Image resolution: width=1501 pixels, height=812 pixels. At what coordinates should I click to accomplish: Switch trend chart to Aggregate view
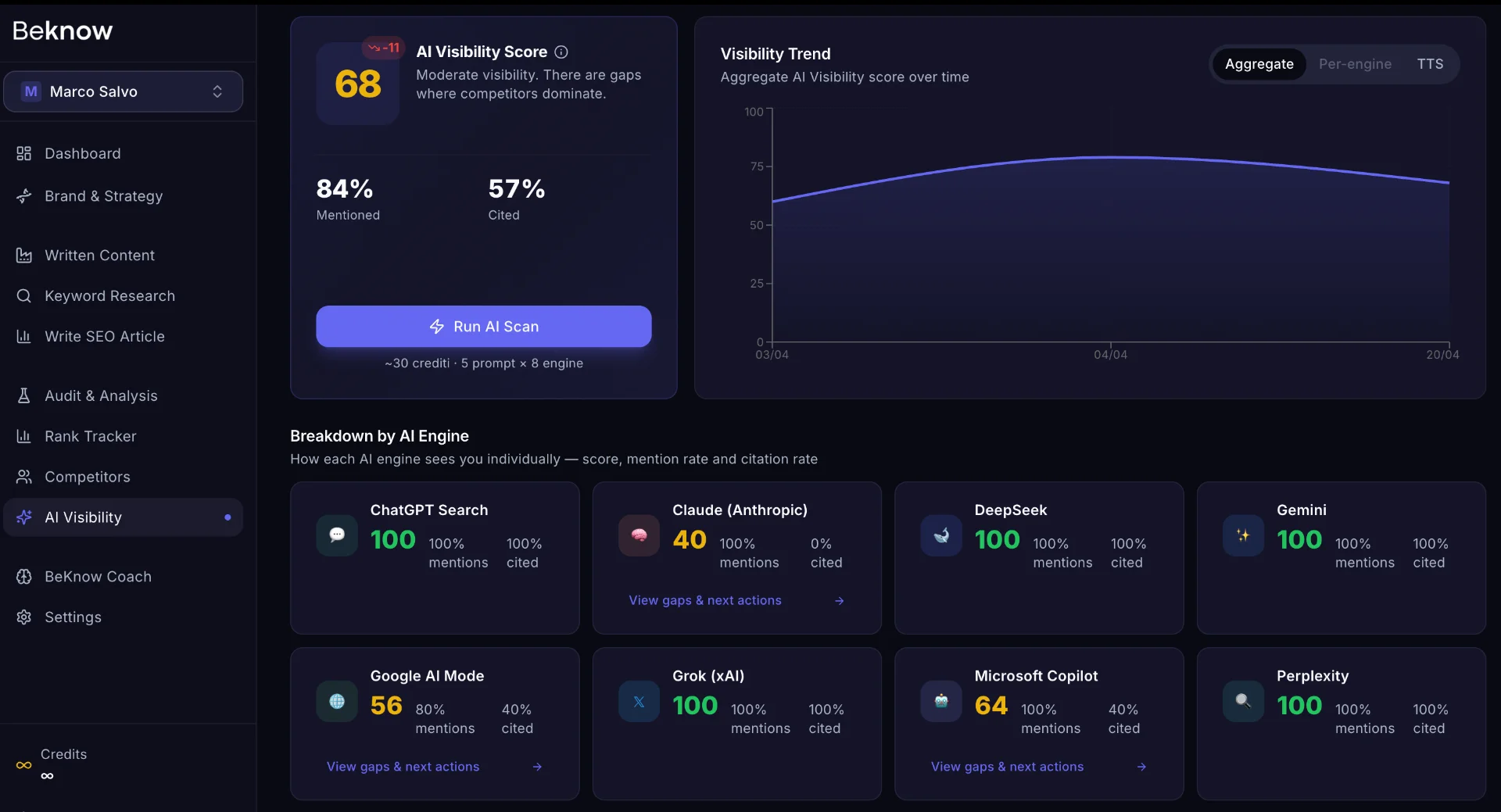(x=1259, y=64)
